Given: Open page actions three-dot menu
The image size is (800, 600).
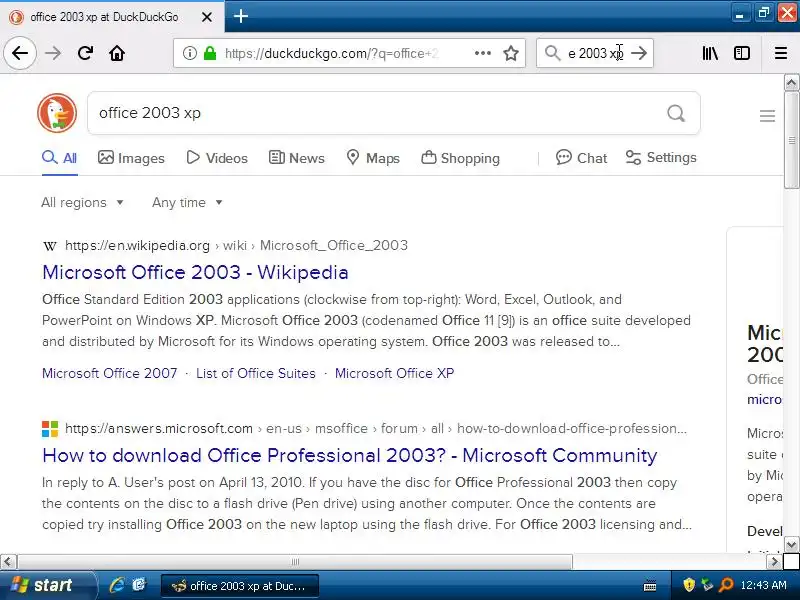Looking at the screenshot, I should coord(483,53).
